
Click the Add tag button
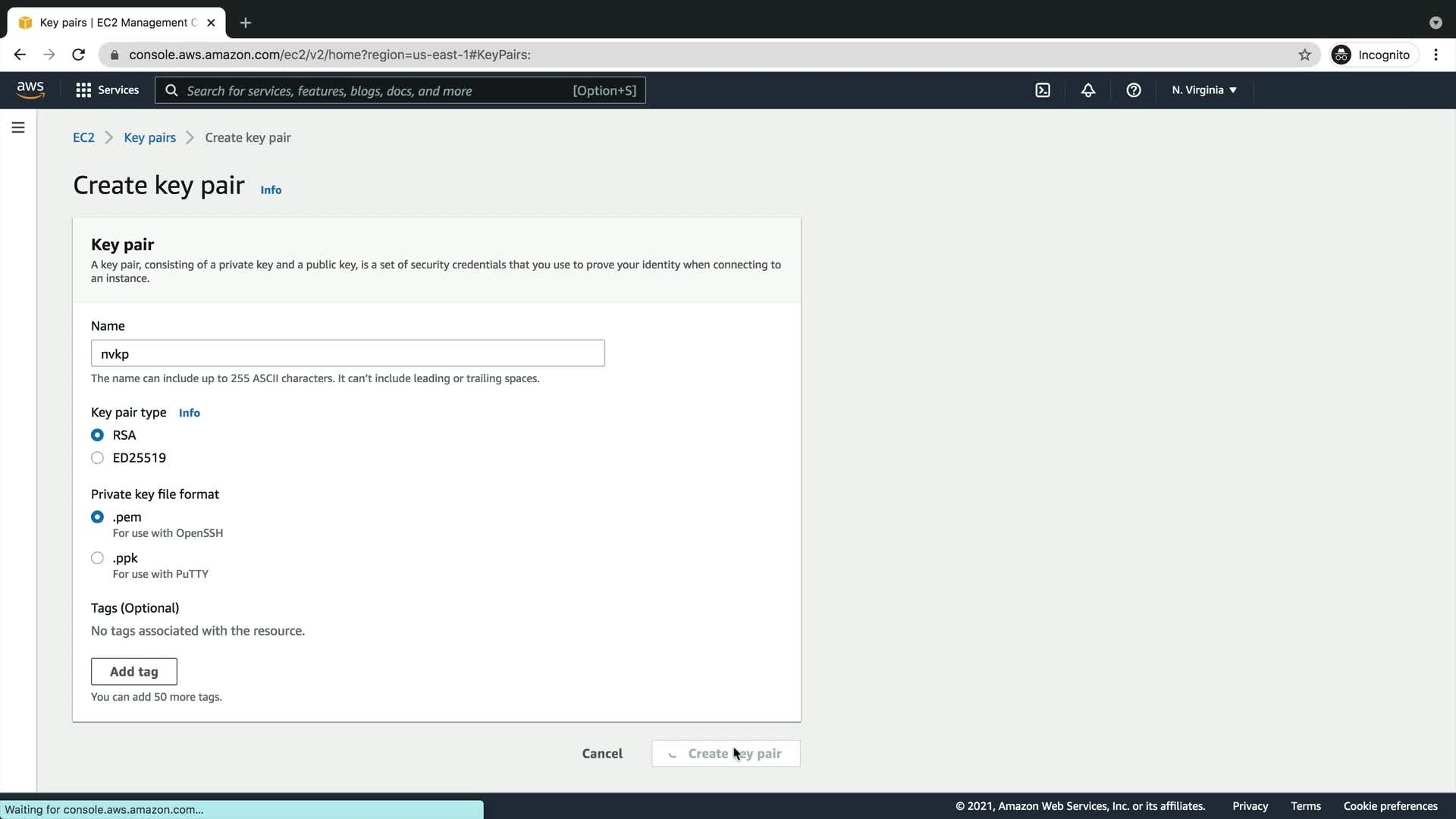[134, 672]
